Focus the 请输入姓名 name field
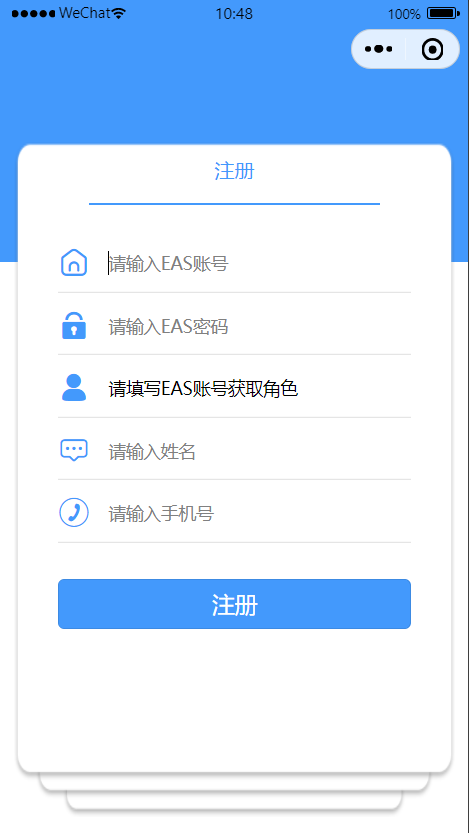Screen dimensions: 469x833 point(259,452)
